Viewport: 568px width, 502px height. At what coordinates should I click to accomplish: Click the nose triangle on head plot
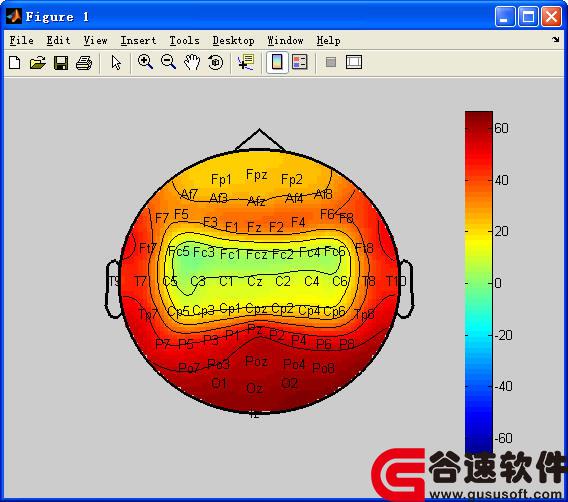(259, 140)
